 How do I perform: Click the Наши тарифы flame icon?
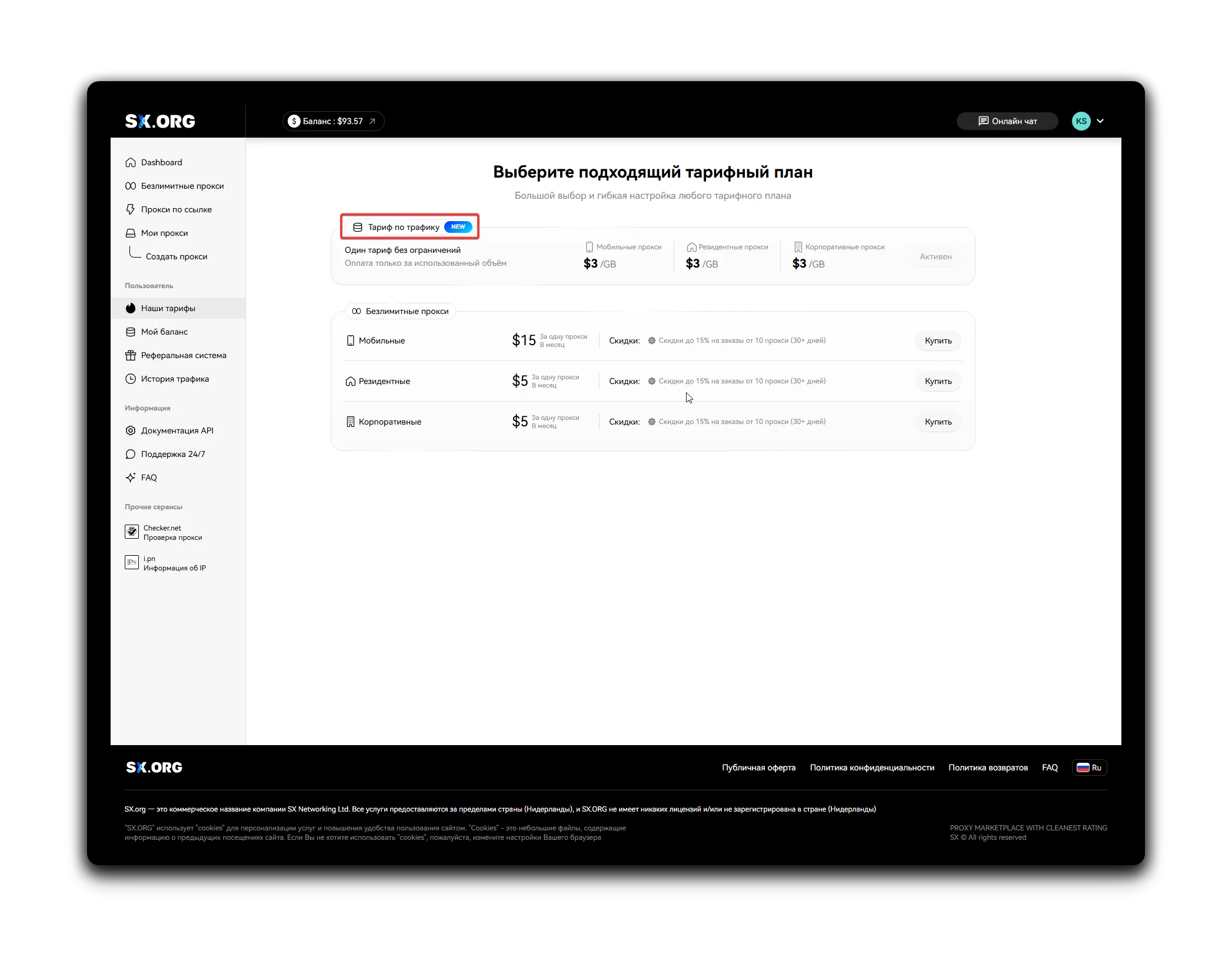131,308
